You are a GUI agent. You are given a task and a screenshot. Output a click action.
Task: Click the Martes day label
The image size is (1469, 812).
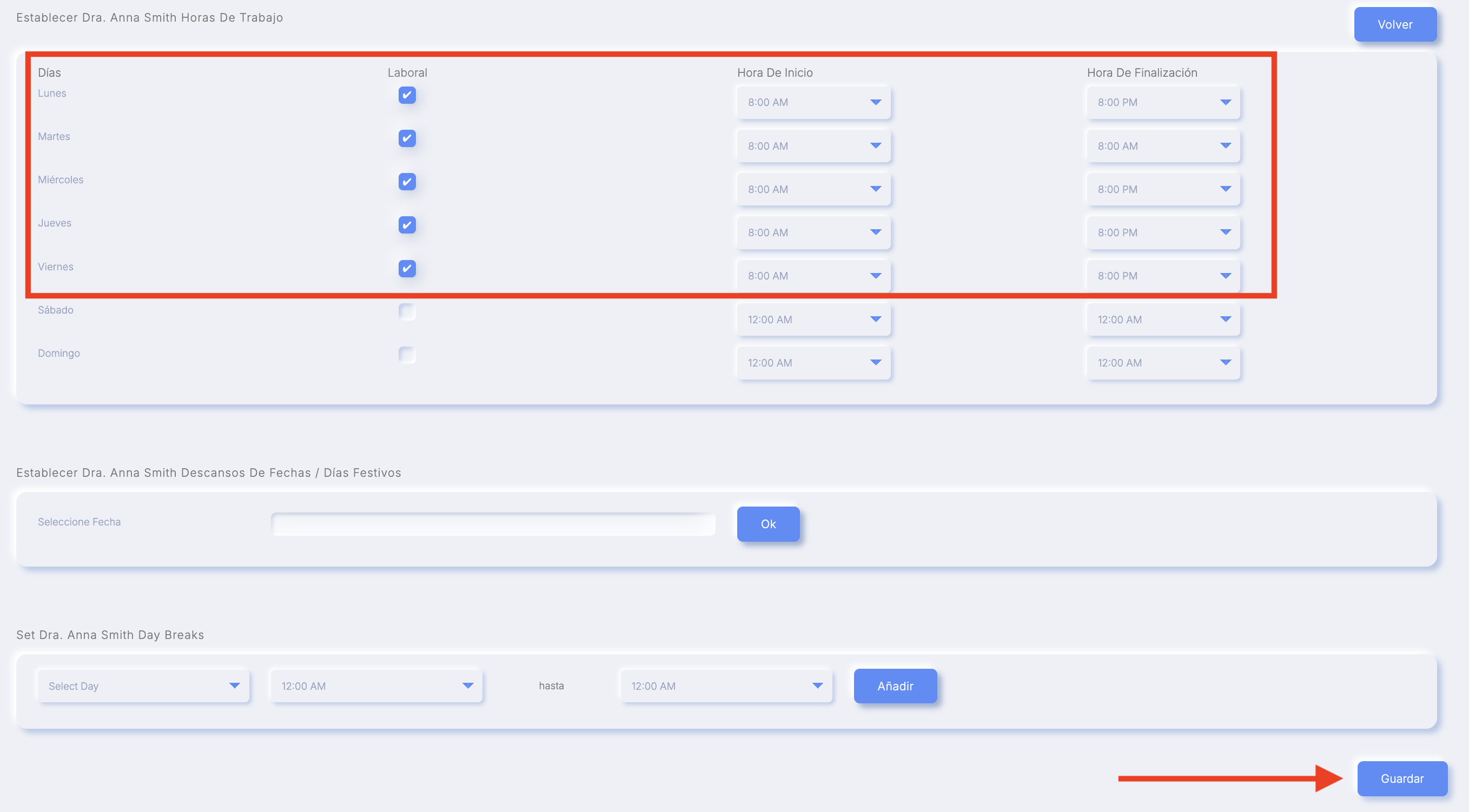(x=54, y=137)
